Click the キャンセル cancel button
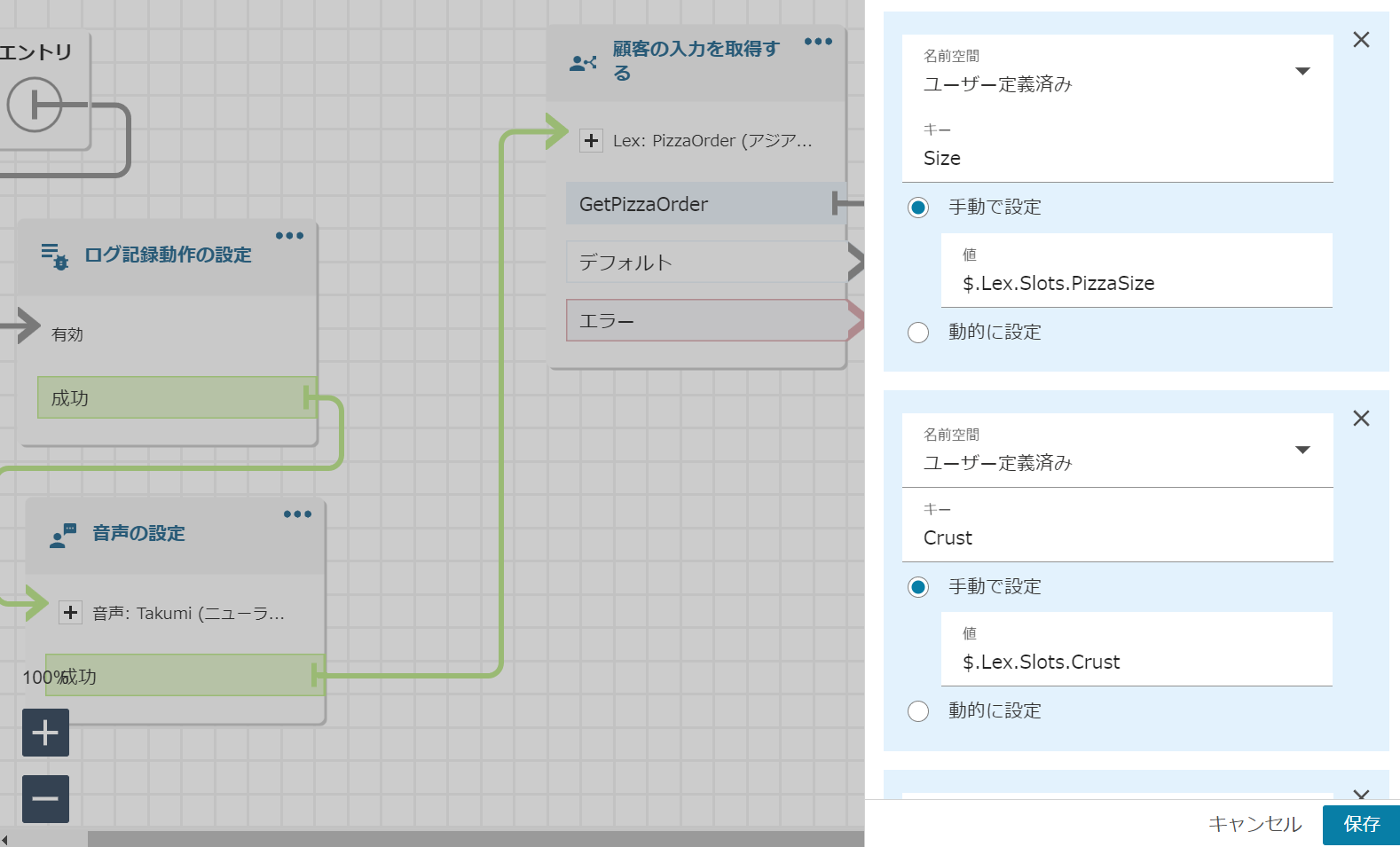Viewport: 1400px width, 847px height. 1254,825
